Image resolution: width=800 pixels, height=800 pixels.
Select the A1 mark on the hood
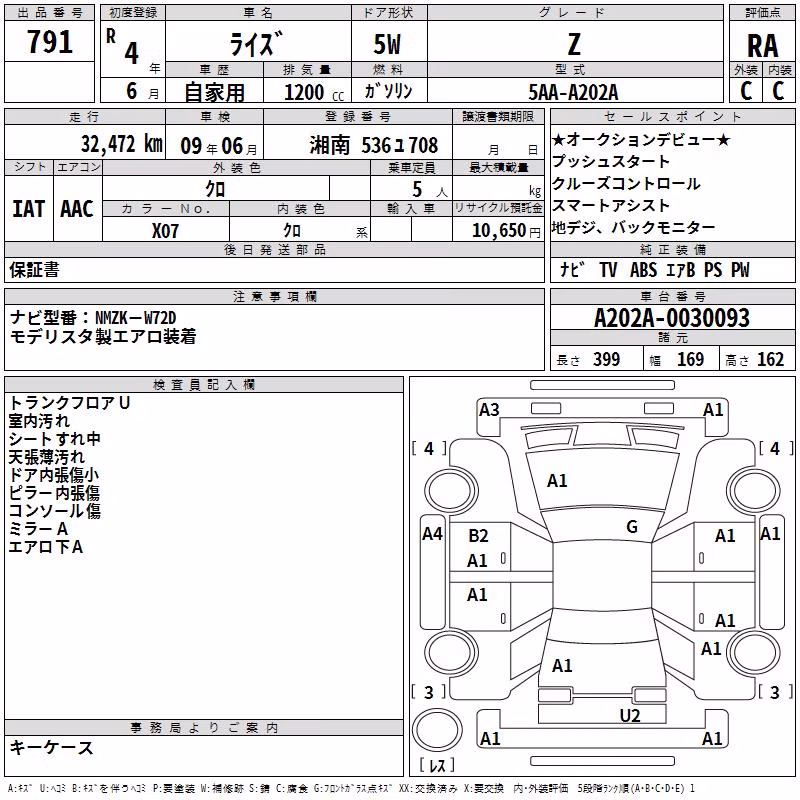coord(557,481)
